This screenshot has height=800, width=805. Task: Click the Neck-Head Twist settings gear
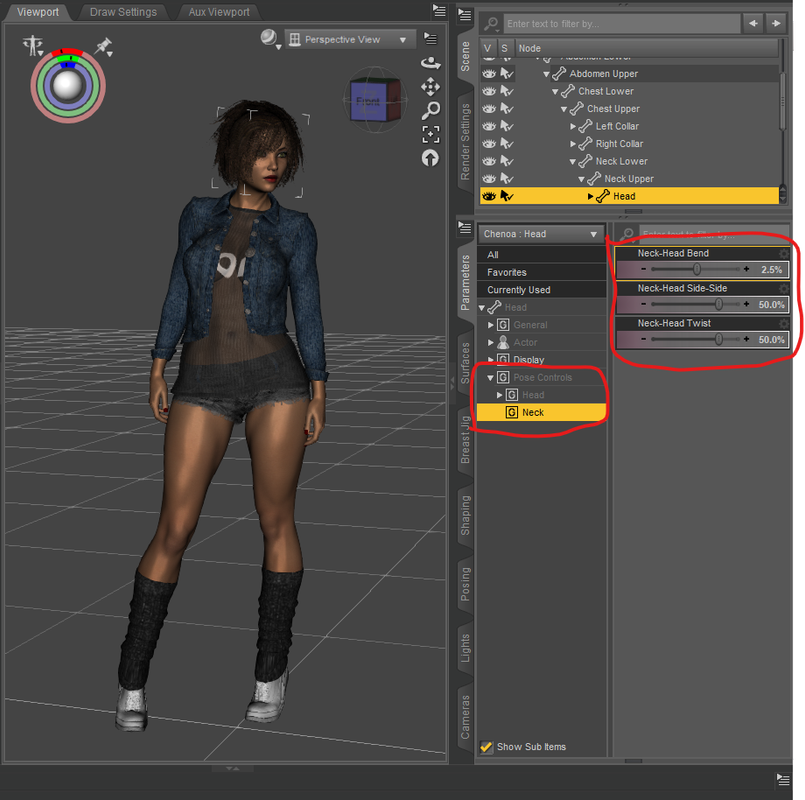783,323
